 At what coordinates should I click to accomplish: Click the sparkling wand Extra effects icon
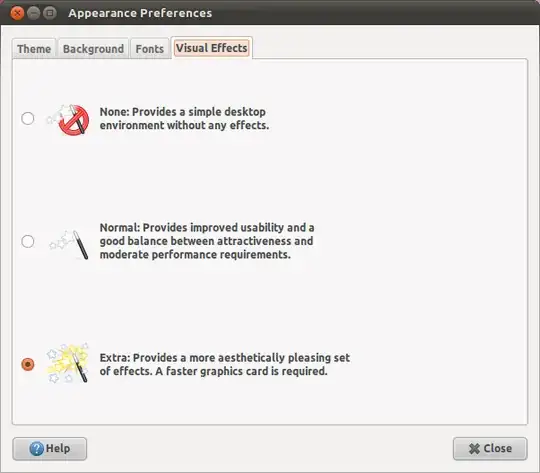68,363
